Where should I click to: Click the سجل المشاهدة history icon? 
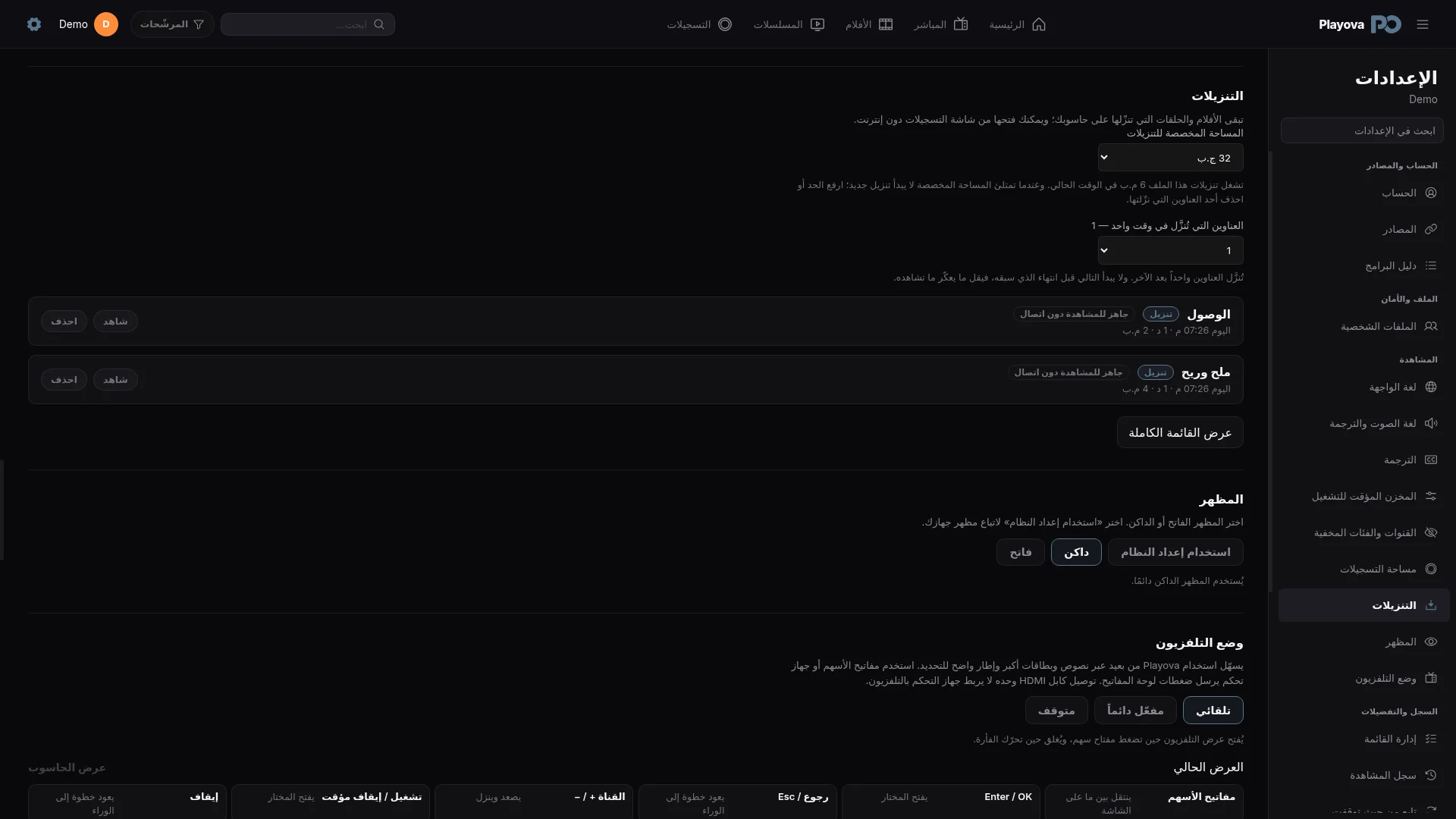pos(1431,775)
